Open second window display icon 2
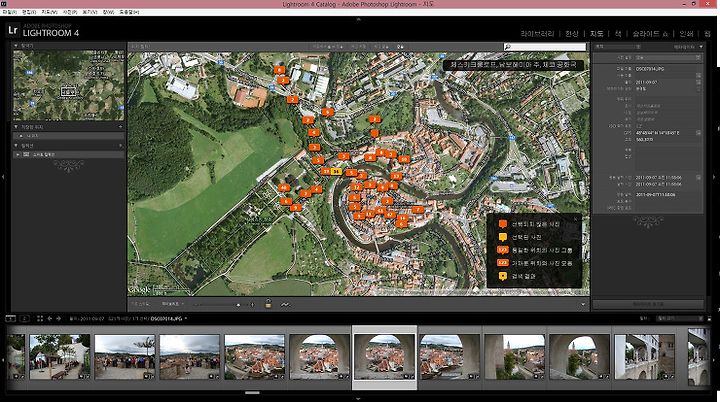 [x=25, y=318]
